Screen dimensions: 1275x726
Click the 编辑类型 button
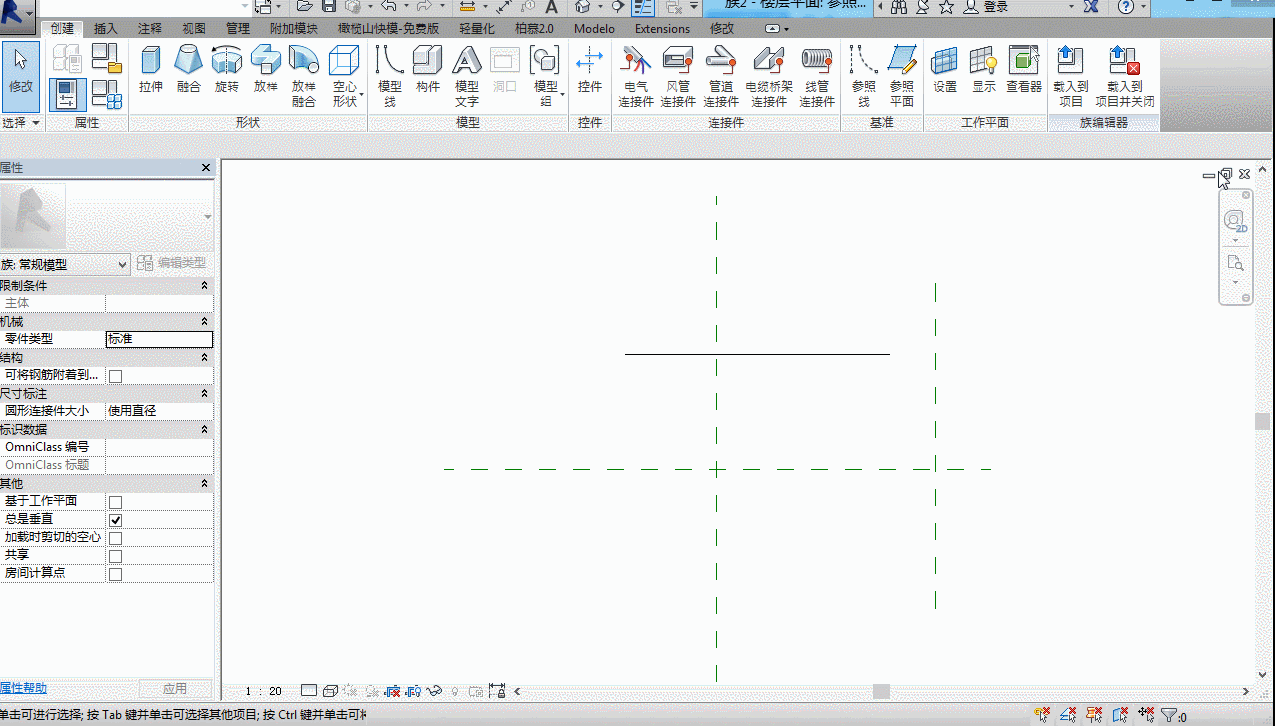172,263
